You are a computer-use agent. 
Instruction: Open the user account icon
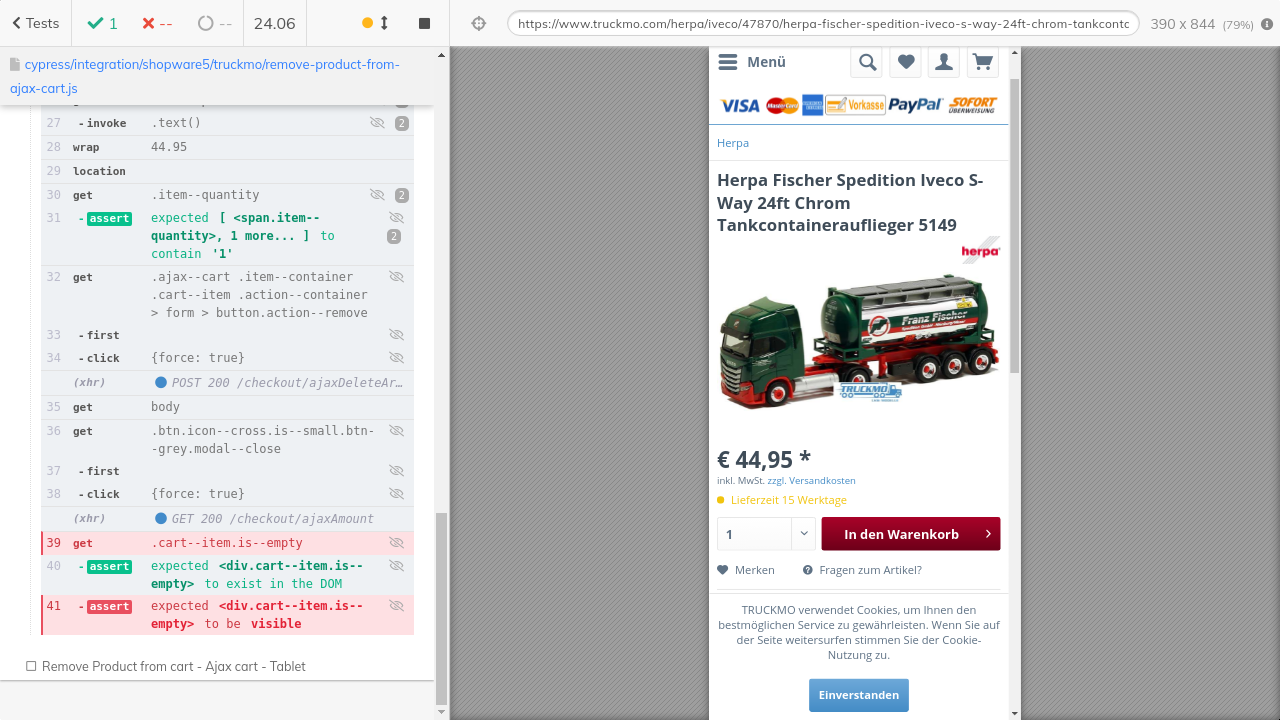tap(943, 62)
